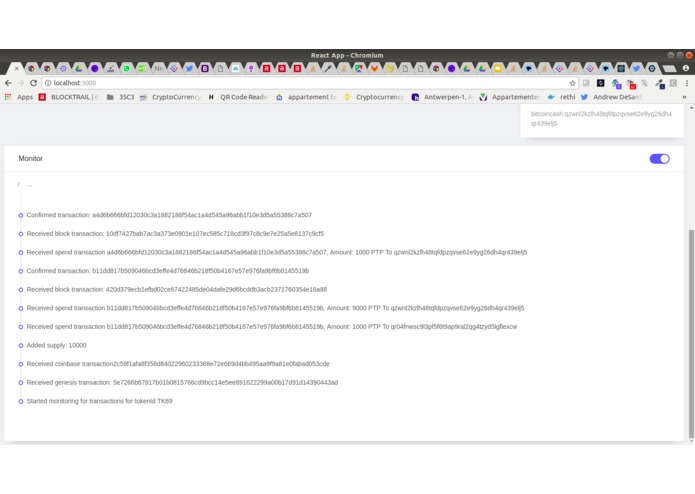This screenshot has height=494, width=695.
Task: Switch to the Bootstrap 'B' tab
Action: [x=205, y=68]
